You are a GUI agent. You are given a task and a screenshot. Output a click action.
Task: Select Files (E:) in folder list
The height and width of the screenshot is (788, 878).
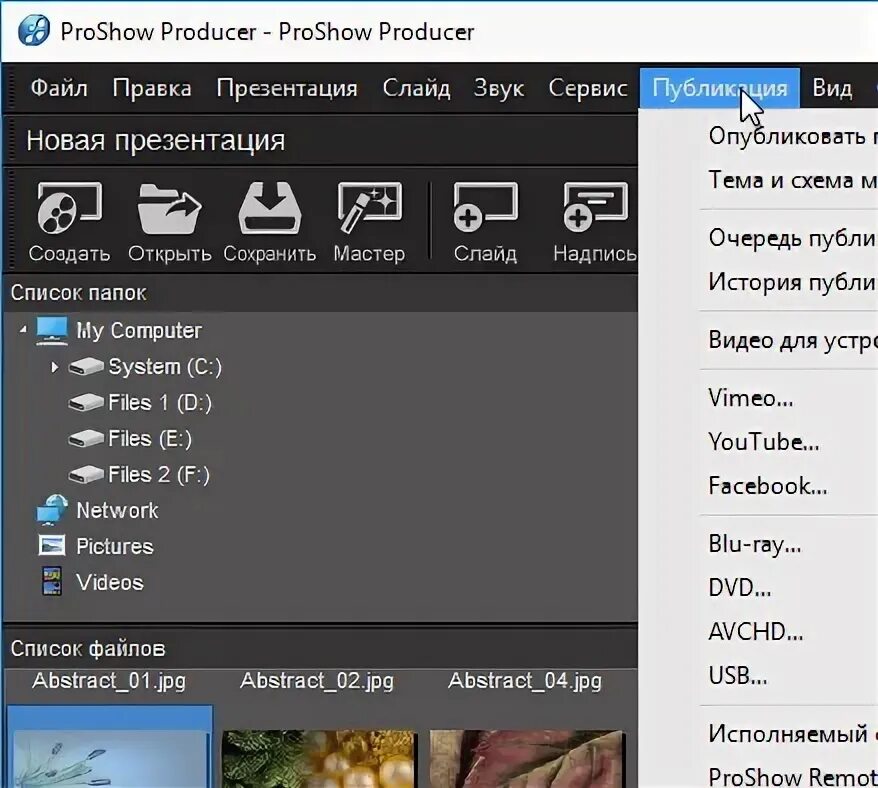pyautogui.click(x=150, y=439)
